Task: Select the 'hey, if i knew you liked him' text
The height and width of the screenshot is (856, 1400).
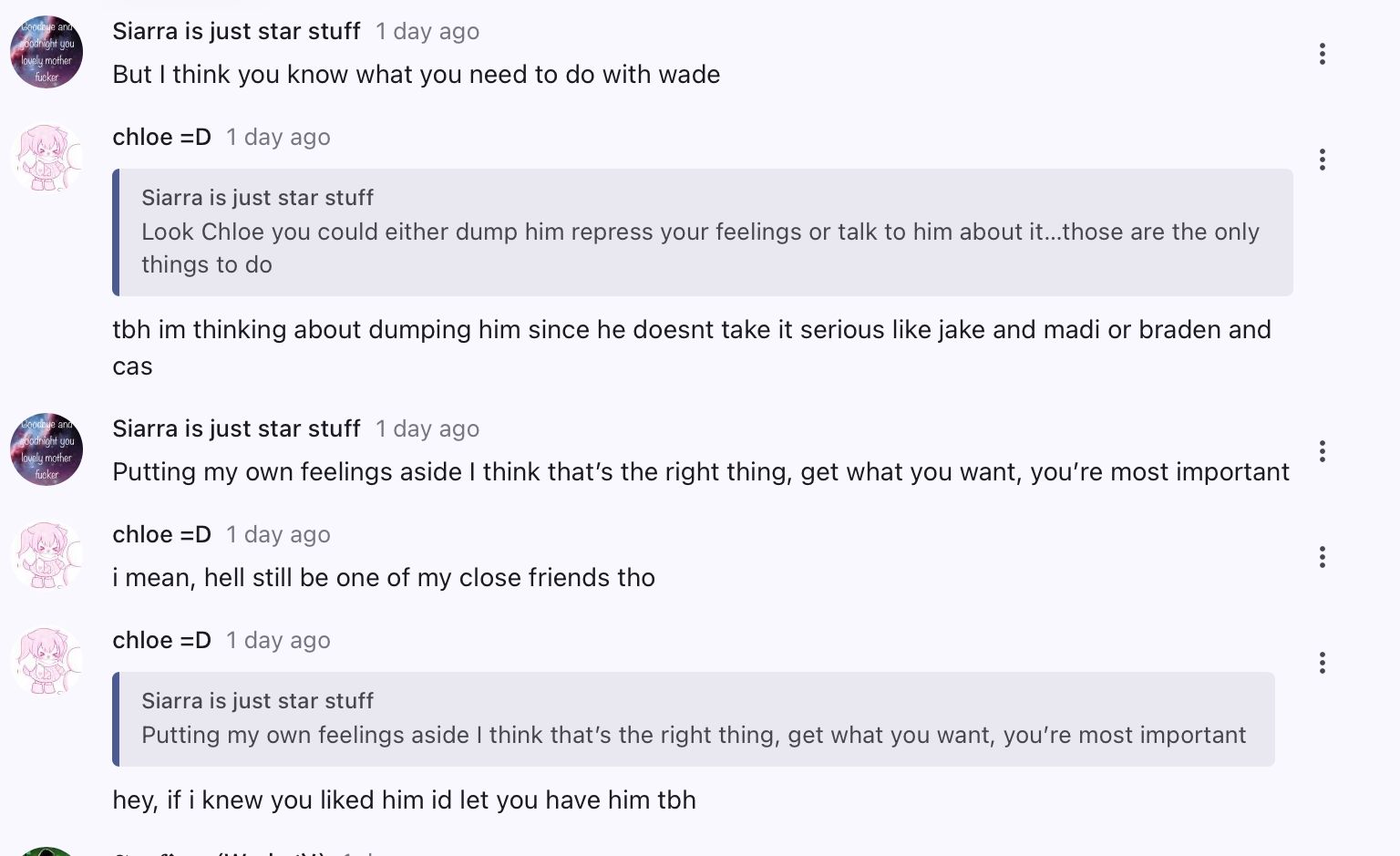Action: click(x=404, y=800)
